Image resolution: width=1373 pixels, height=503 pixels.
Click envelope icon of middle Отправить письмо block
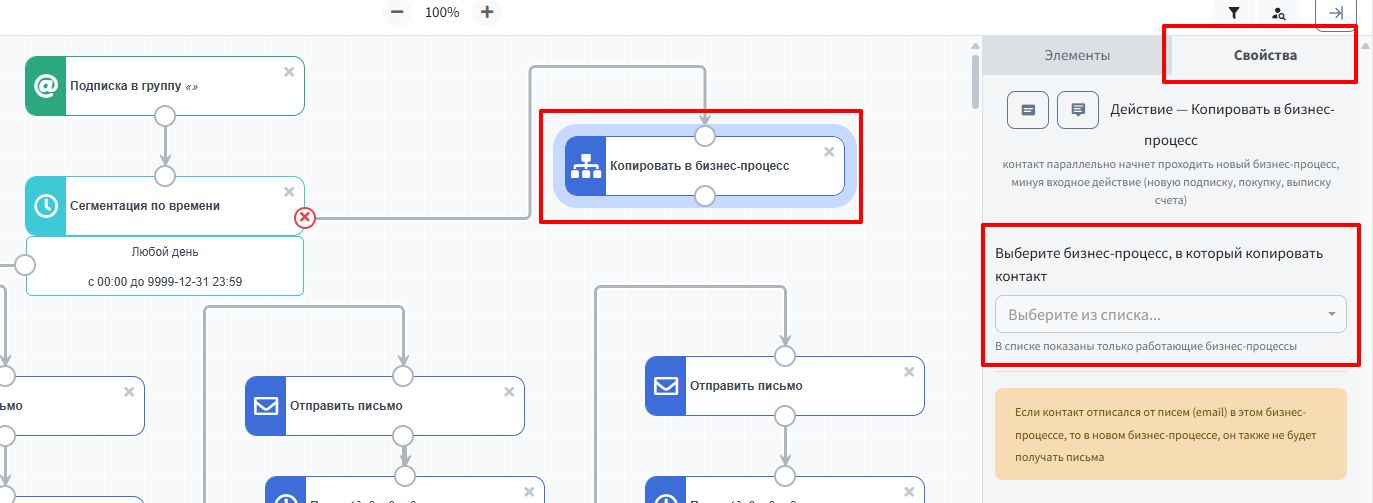(x=265, y=406)
